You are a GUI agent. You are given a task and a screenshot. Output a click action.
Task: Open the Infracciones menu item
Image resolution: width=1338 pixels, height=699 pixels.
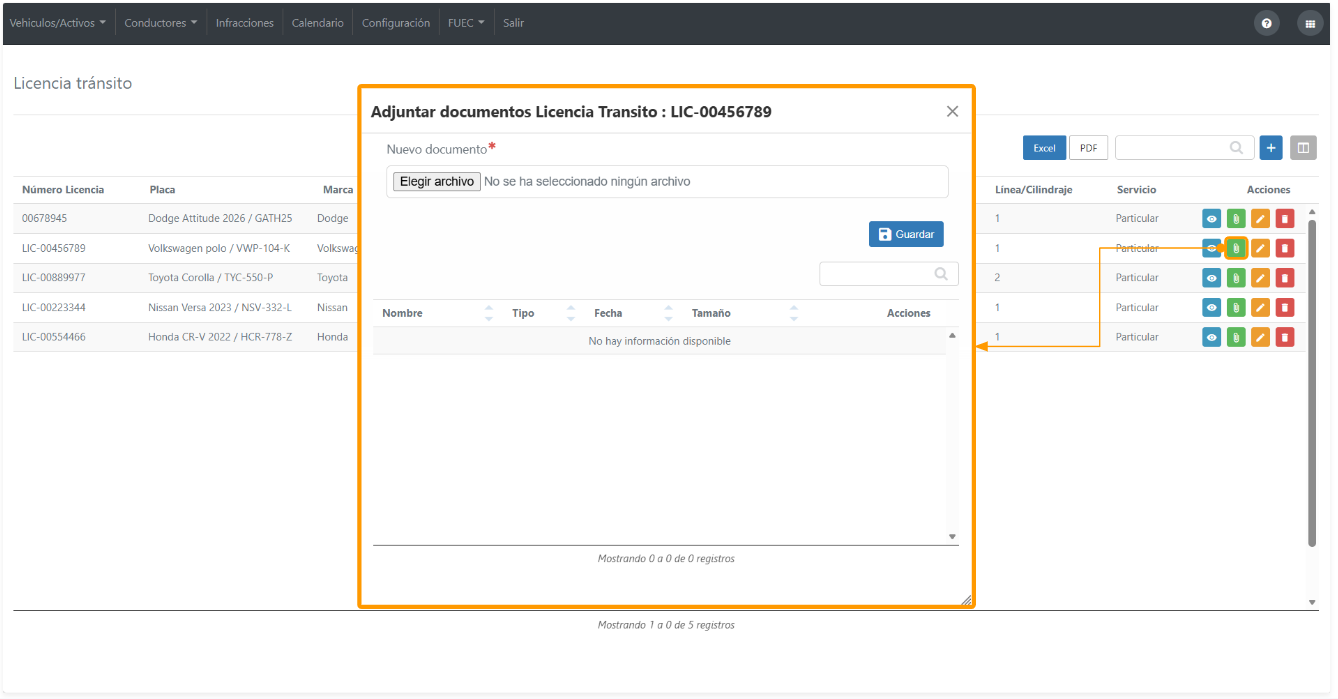pyautogui.click(x=245, y=23)
